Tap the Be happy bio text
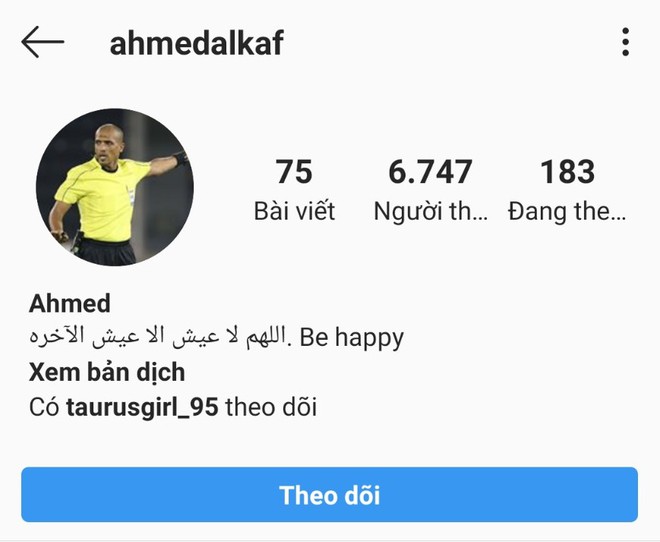Image resolution: width=660 pixels, height=542 pixels. coord(352,339)
